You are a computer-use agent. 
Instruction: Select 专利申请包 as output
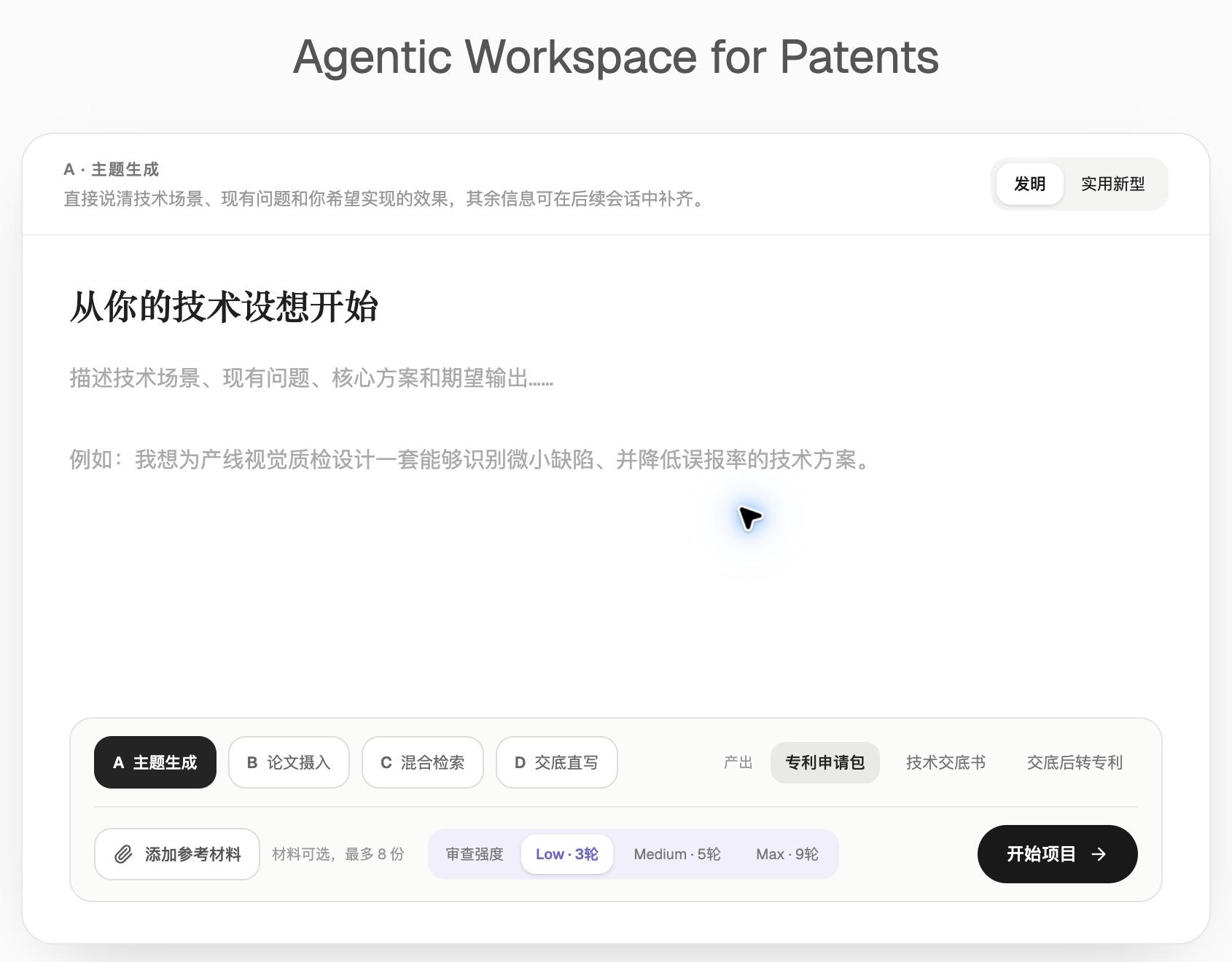(x=824, y=762)
